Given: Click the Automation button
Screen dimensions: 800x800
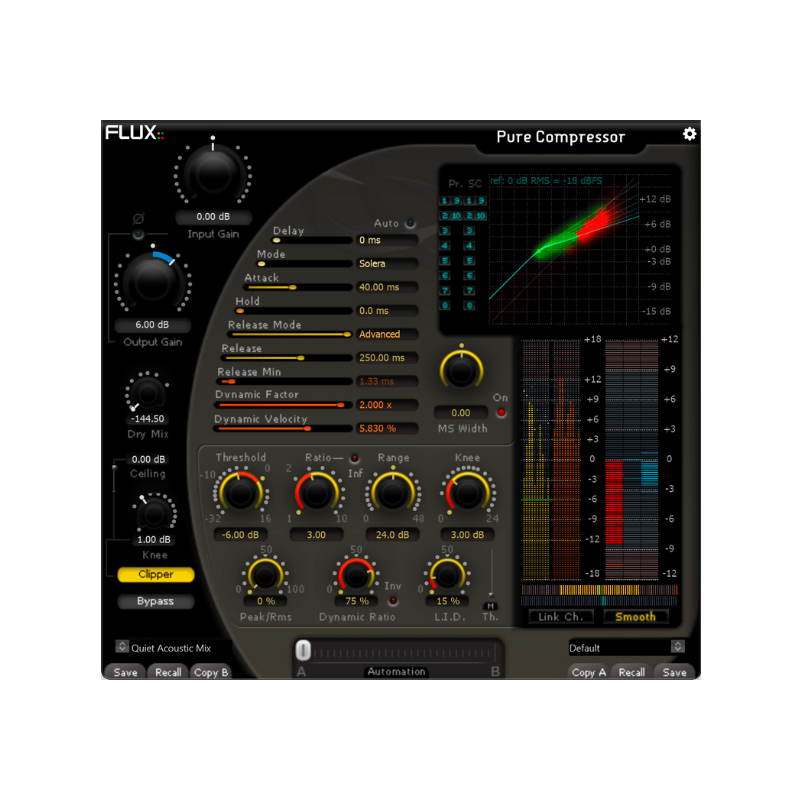Looking at the screenshot, I should point(396,671).
